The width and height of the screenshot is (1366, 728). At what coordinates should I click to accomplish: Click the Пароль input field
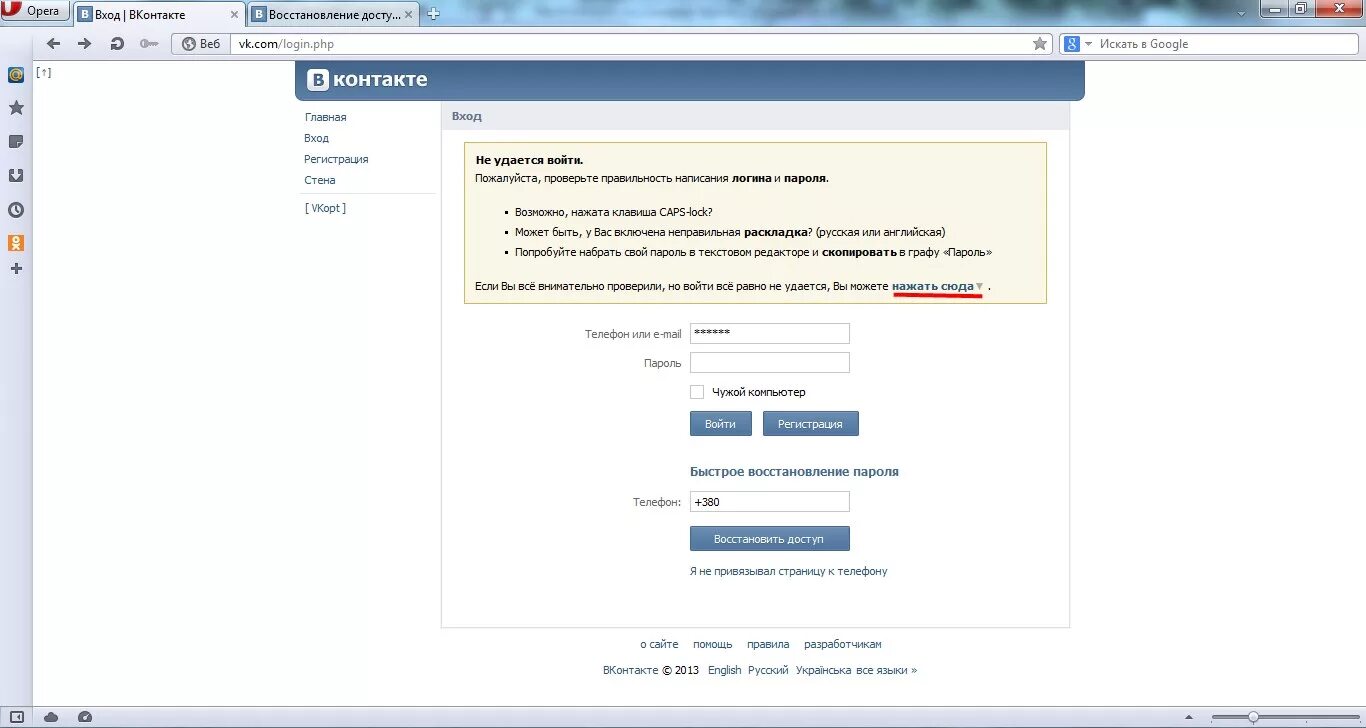click(x=770, y=363)
